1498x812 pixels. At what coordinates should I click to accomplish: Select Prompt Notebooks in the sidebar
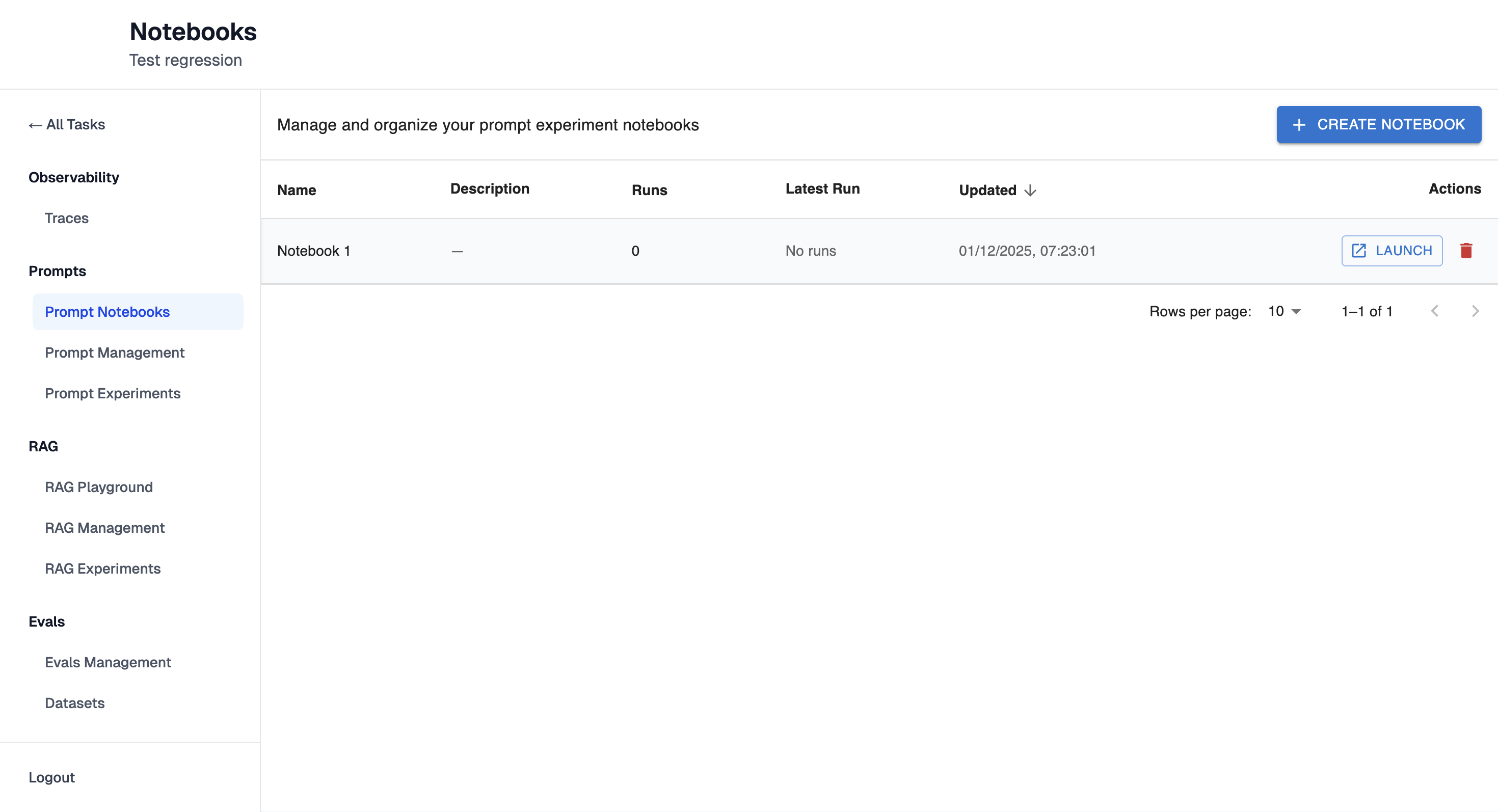click(107, 312)
